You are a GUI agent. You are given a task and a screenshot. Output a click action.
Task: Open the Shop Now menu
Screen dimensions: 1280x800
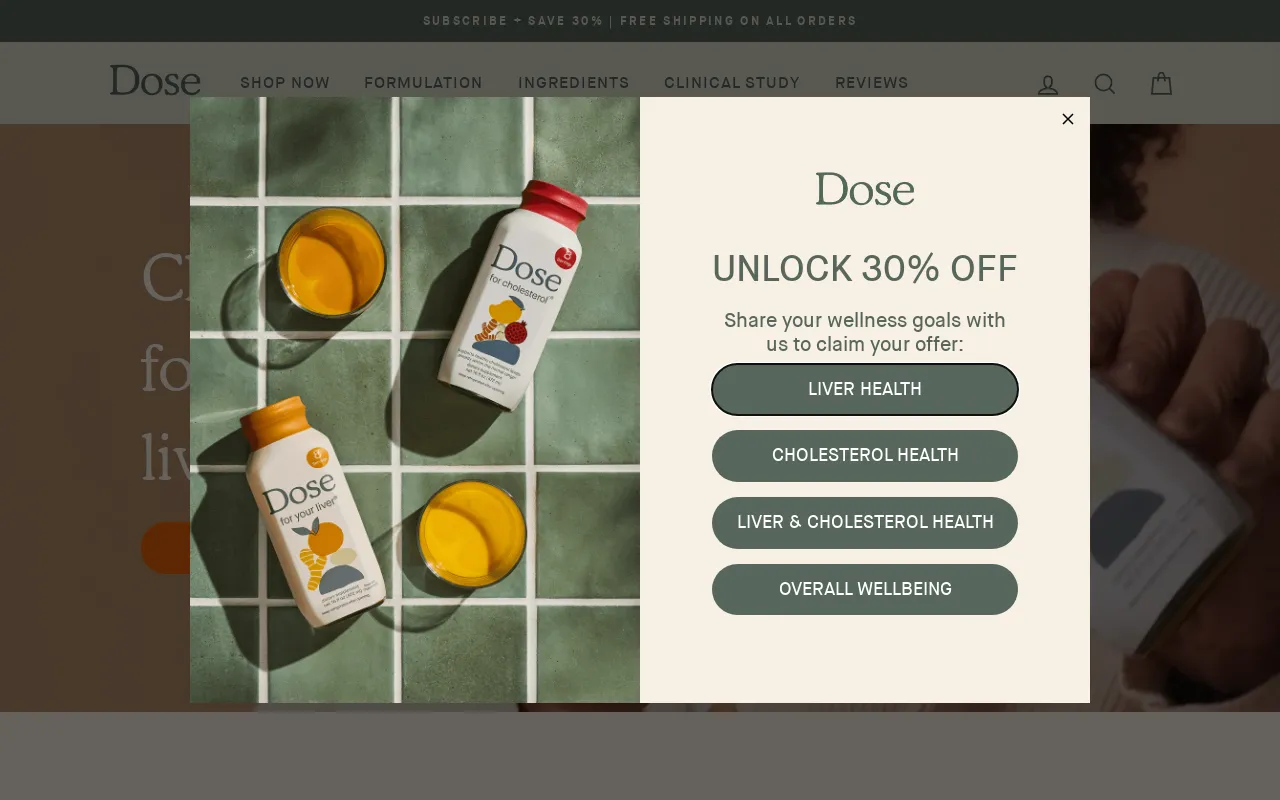(x=285, y=83)
